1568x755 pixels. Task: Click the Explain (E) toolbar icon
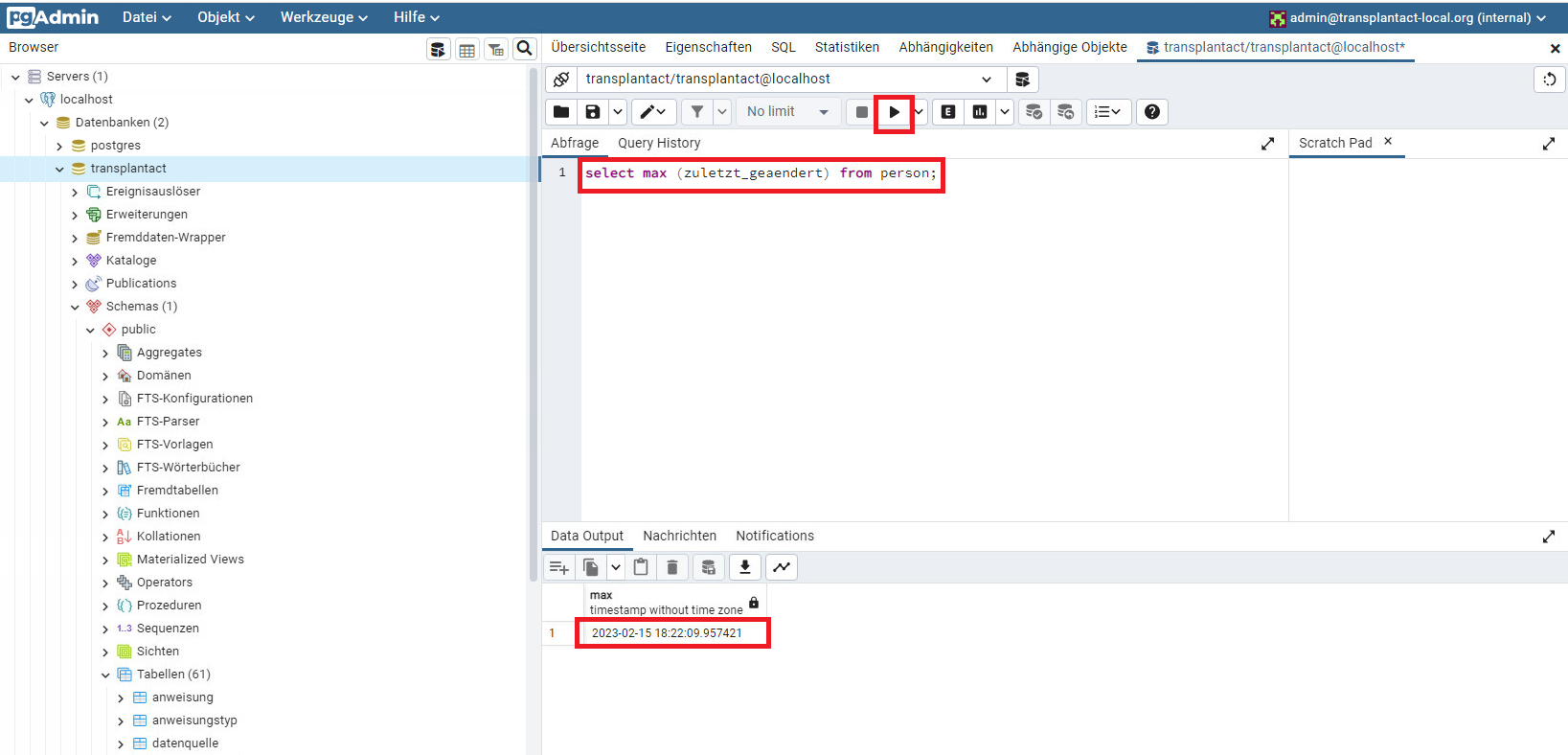[x=948, y=112]
